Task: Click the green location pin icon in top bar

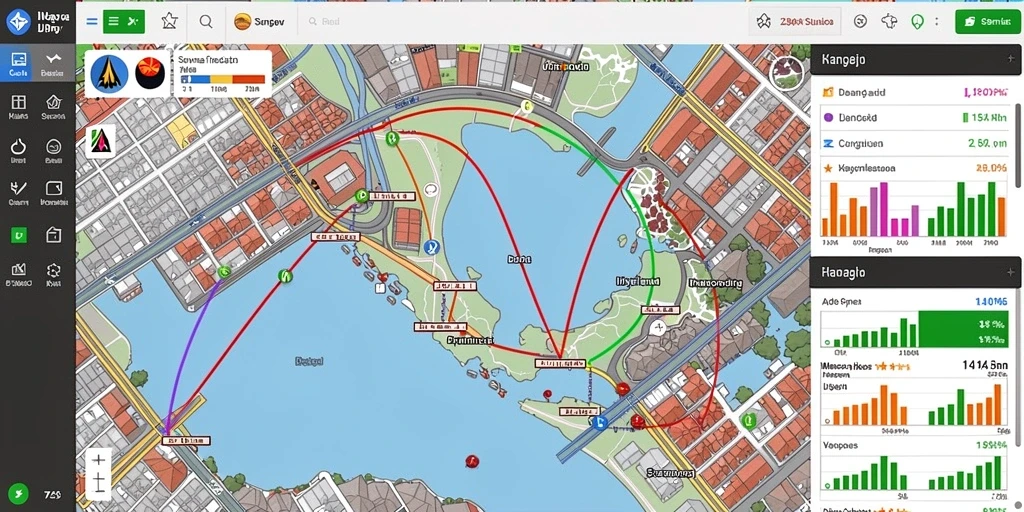Action: (x=918, y=22)
